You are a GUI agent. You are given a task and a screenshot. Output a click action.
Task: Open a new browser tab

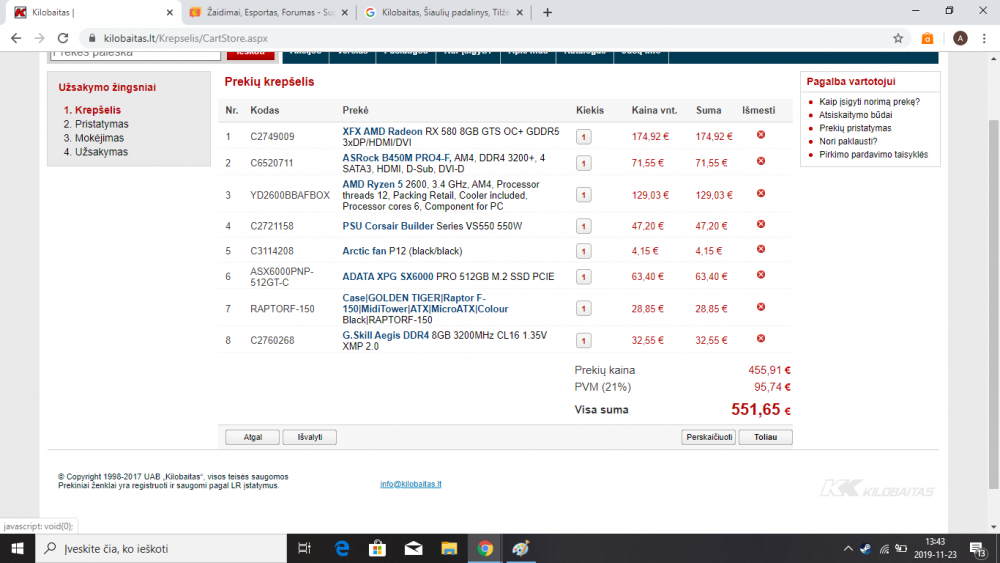pyautogui.click(x=547, y=12)
